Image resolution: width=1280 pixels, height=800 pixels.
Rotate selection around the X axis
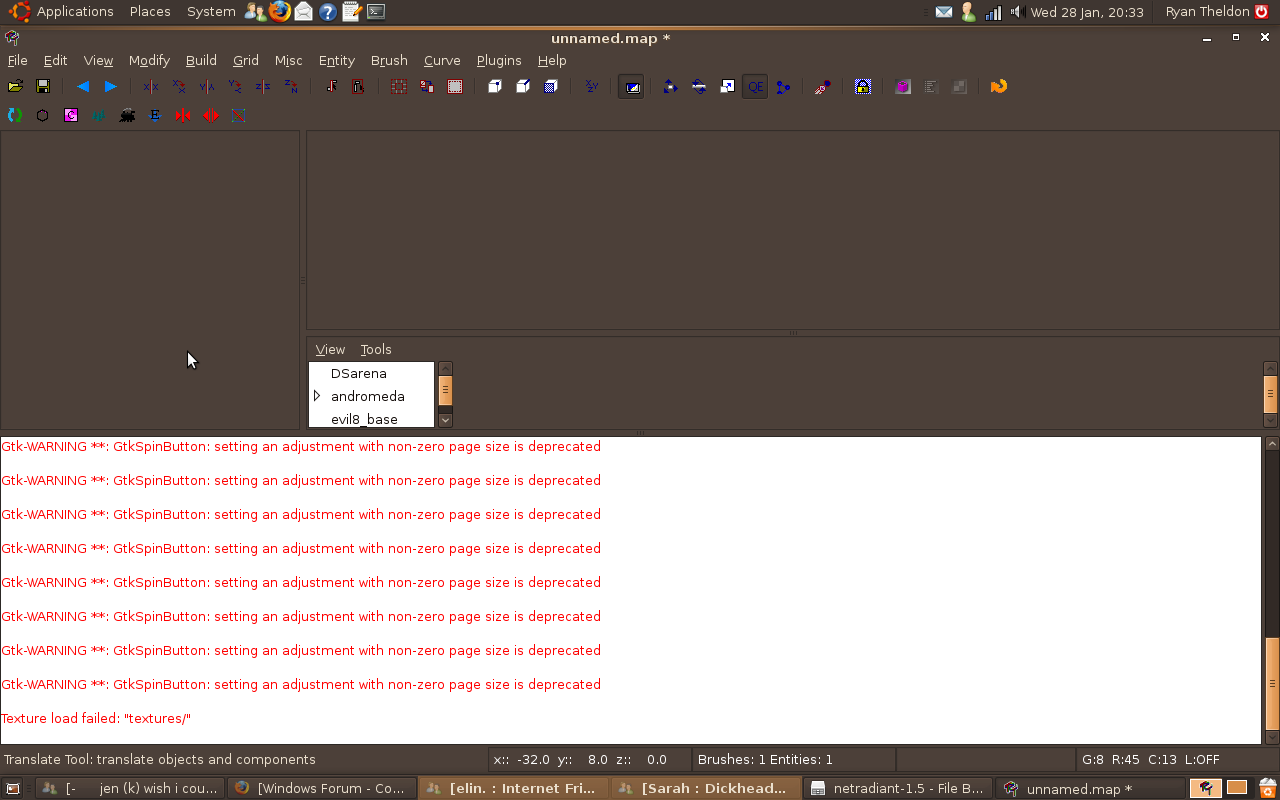pyautogui.click(x=179, y=87)
